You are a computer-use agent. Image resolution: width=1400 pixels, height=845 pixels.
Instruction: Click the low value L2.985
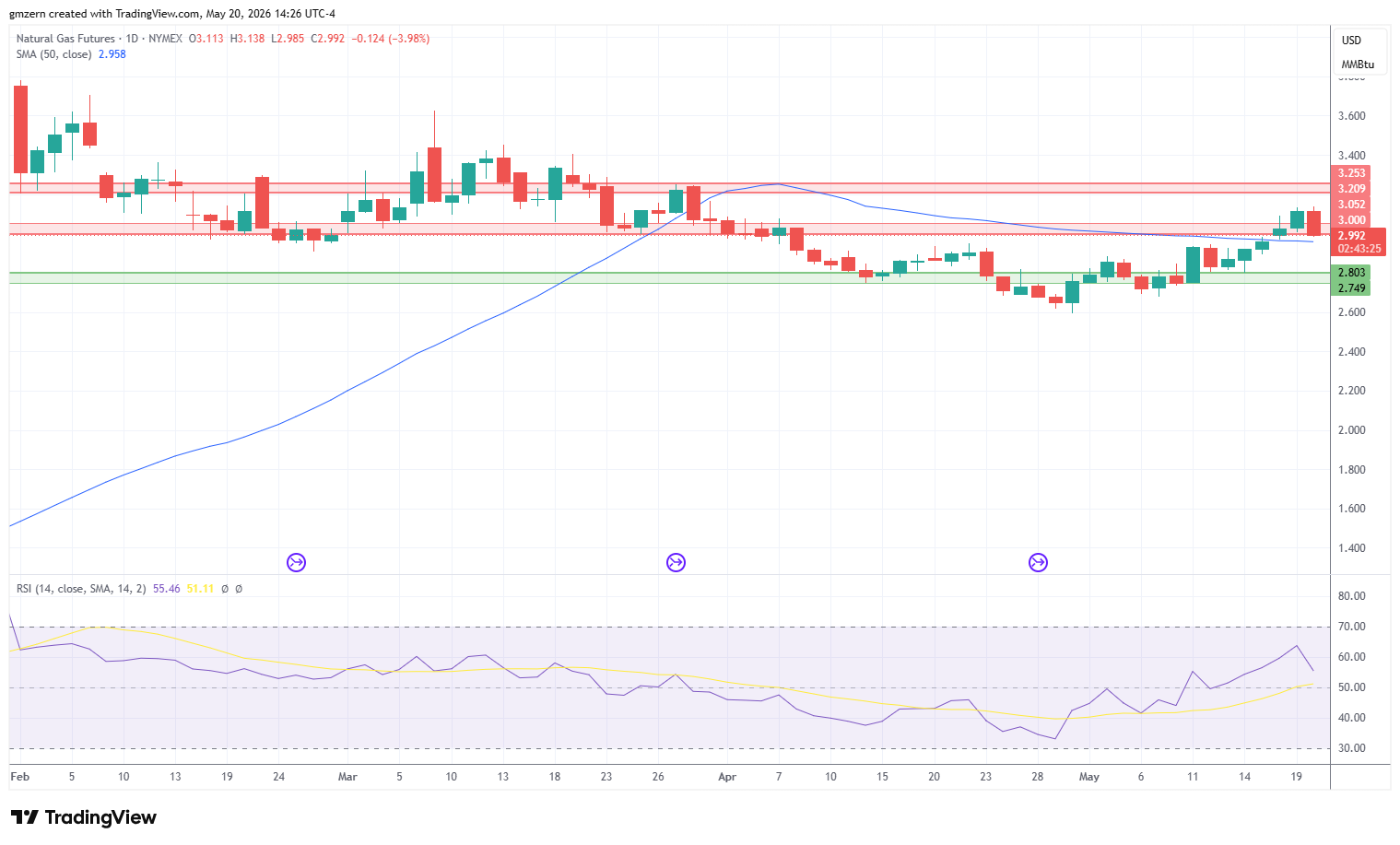pos(288,39)
